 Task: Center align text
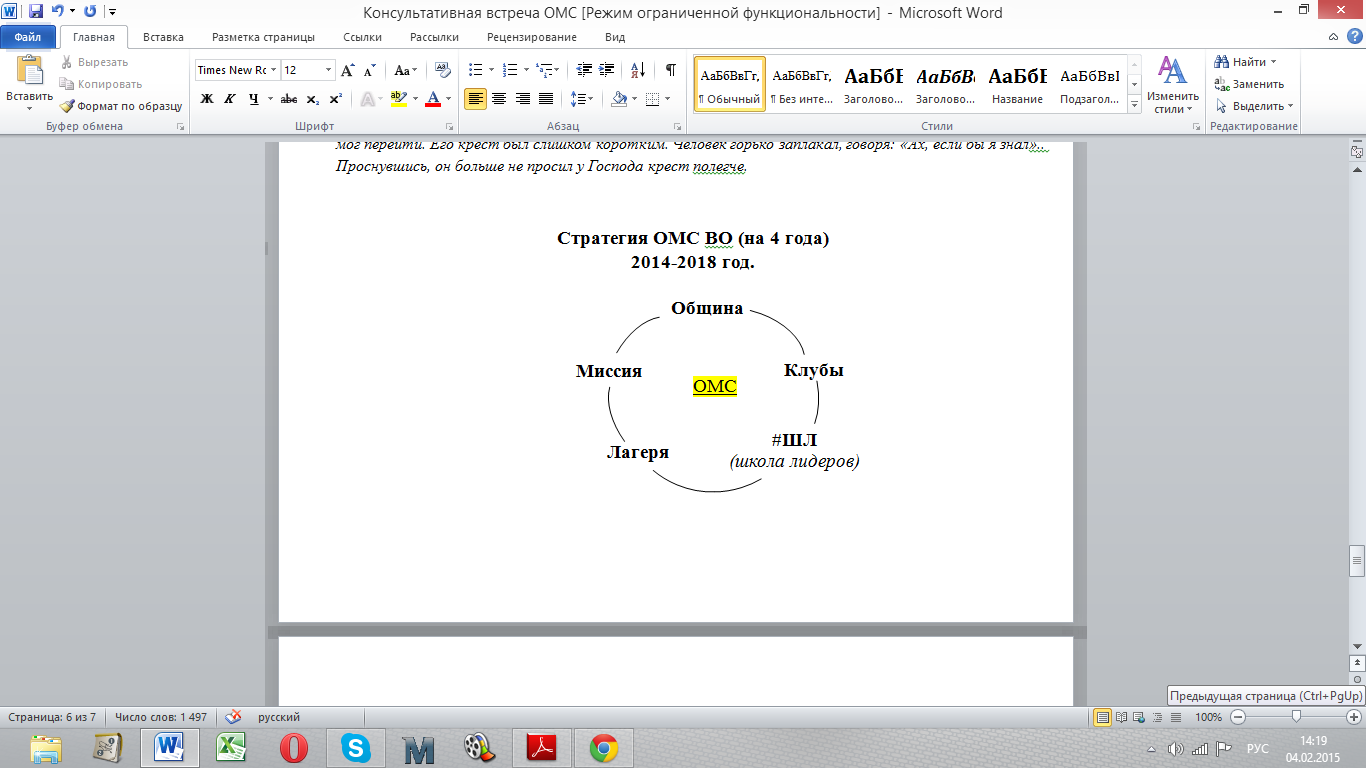pos(499,99)
